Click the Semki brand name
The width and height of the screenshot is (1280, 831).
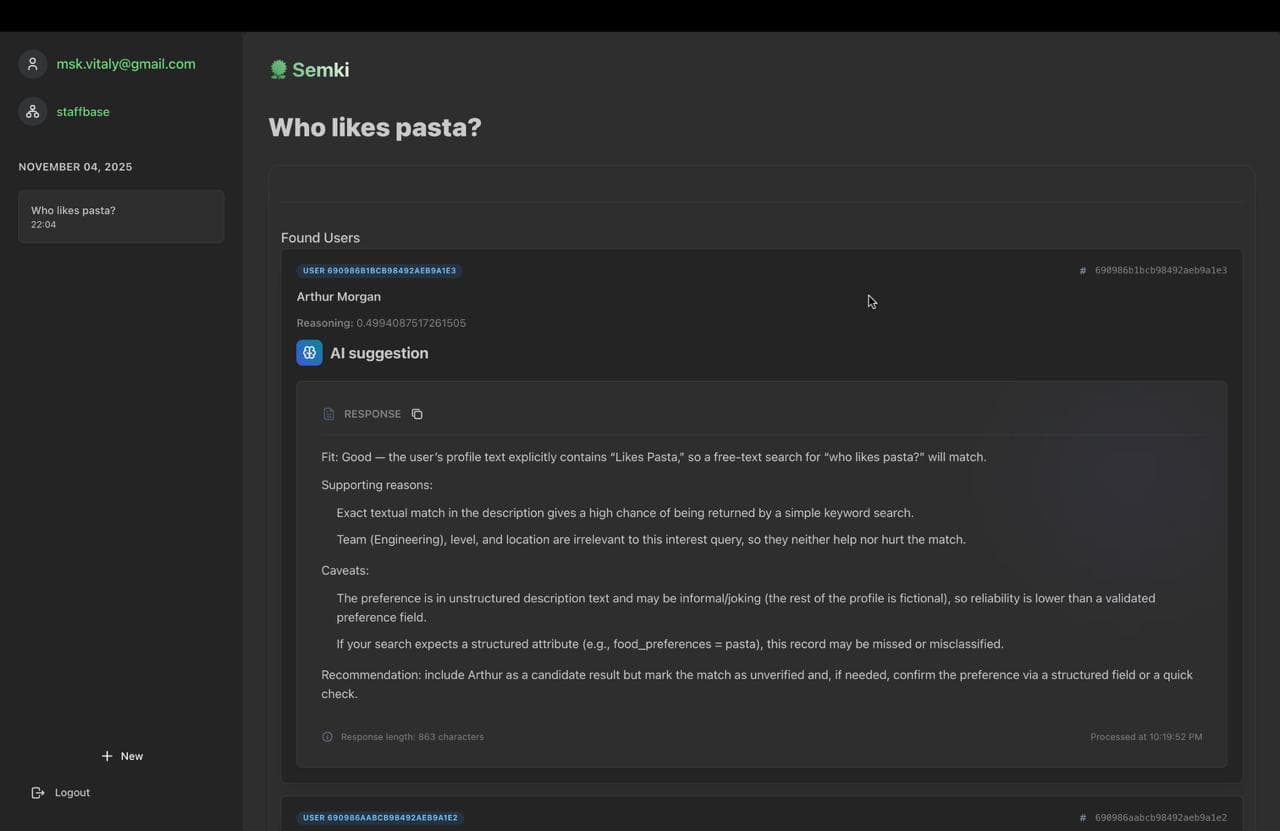(320, 70)
